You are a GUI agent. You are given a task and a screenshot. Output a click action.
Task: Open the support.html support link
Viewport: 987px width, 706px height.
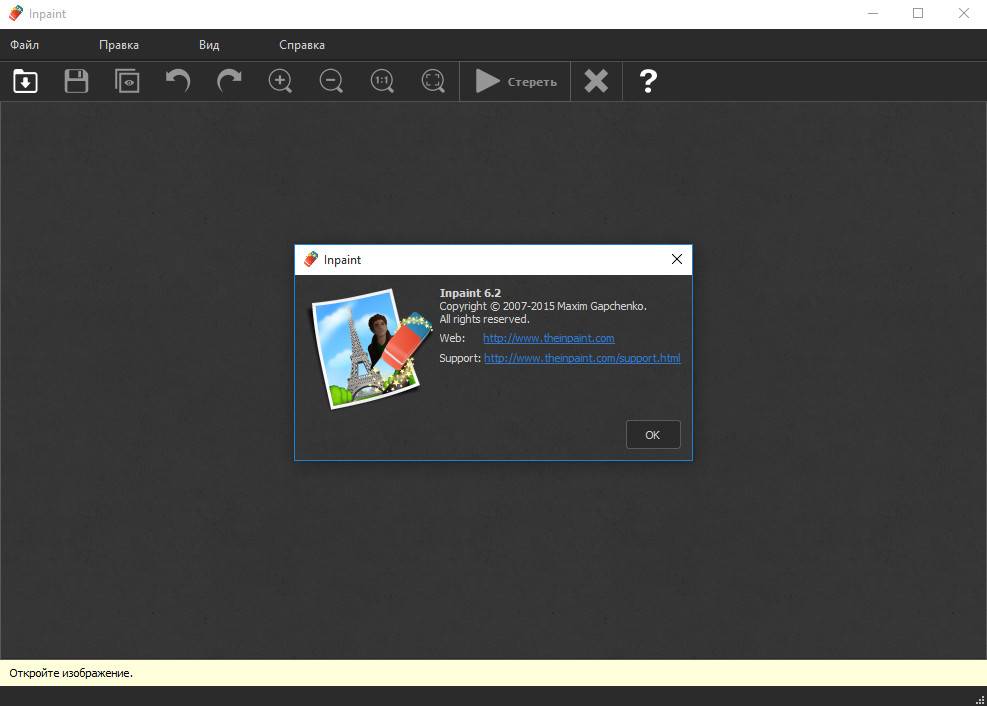click(x=582, y=358)
